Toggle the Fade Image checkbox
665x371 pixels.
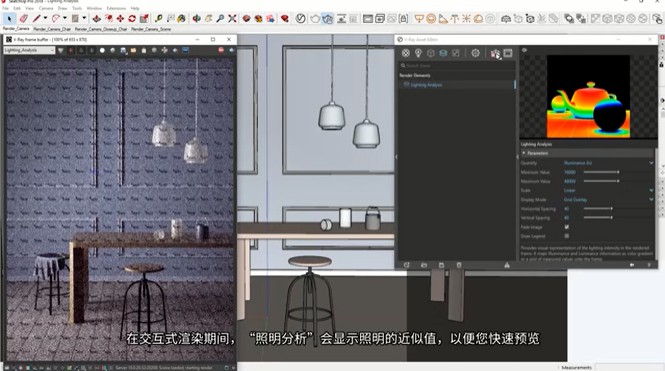[567, 227]
